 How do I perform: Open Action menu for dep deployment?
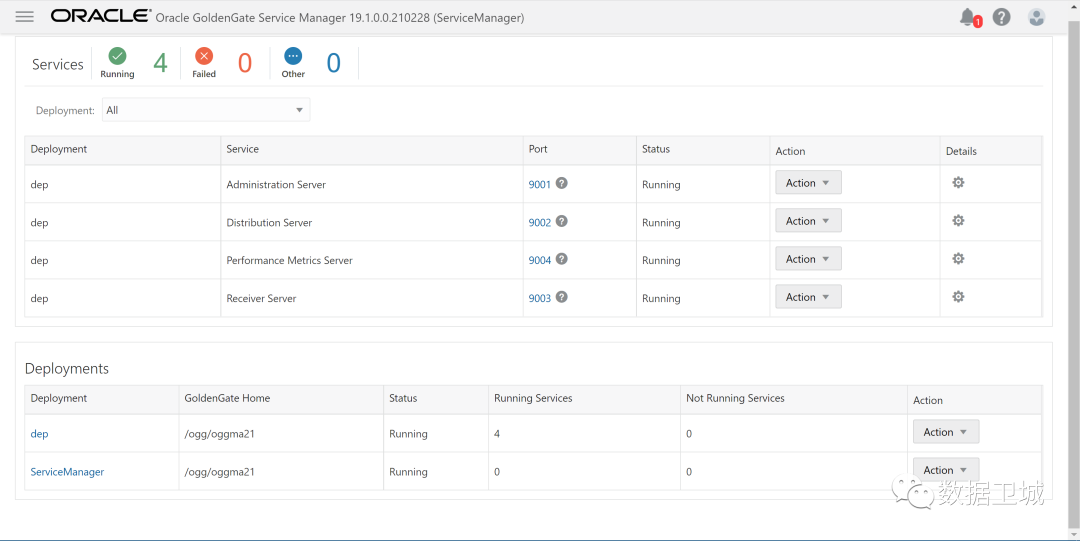tap(946, 432)
